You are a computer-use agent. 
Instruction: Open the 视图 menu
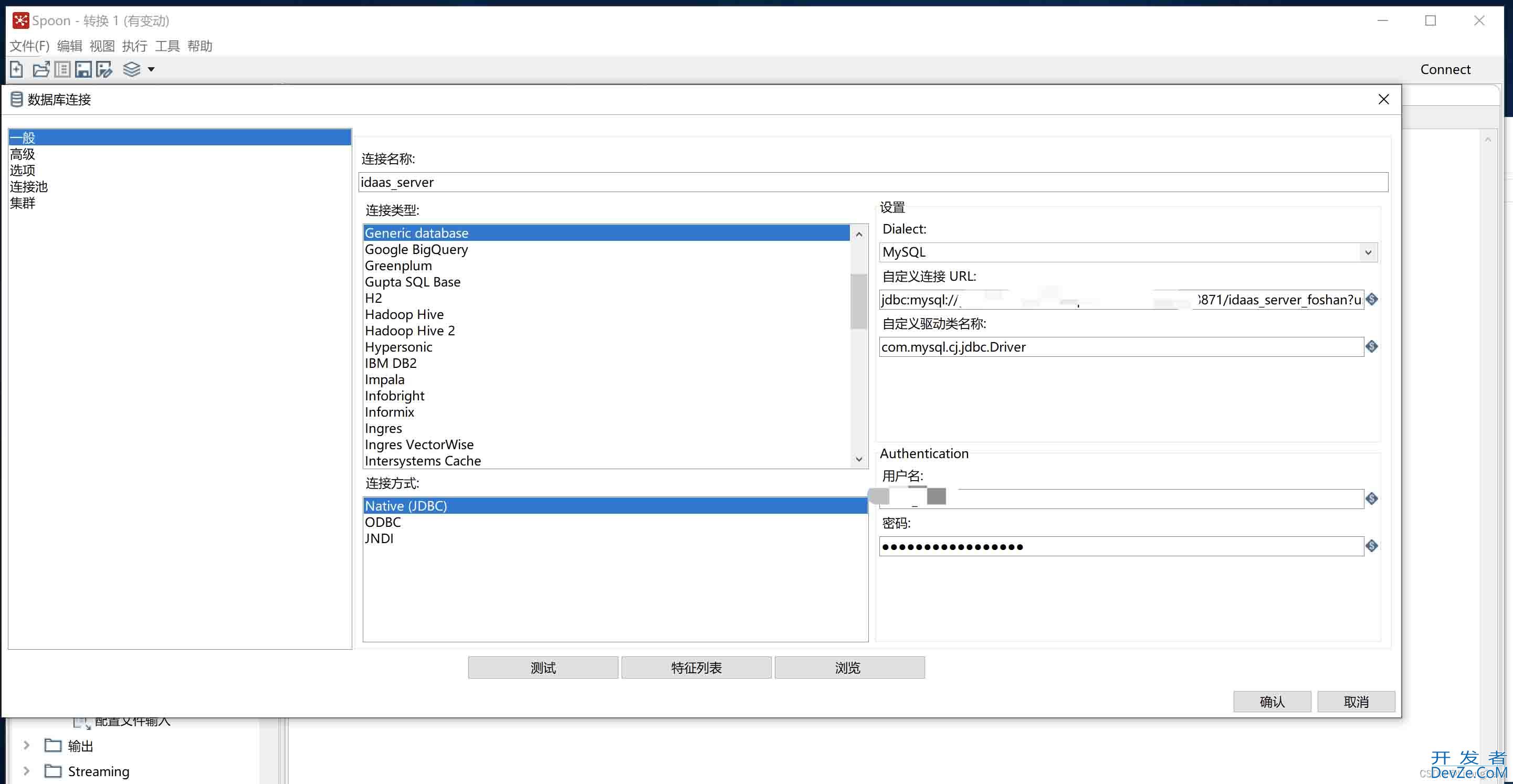[102, 46]
